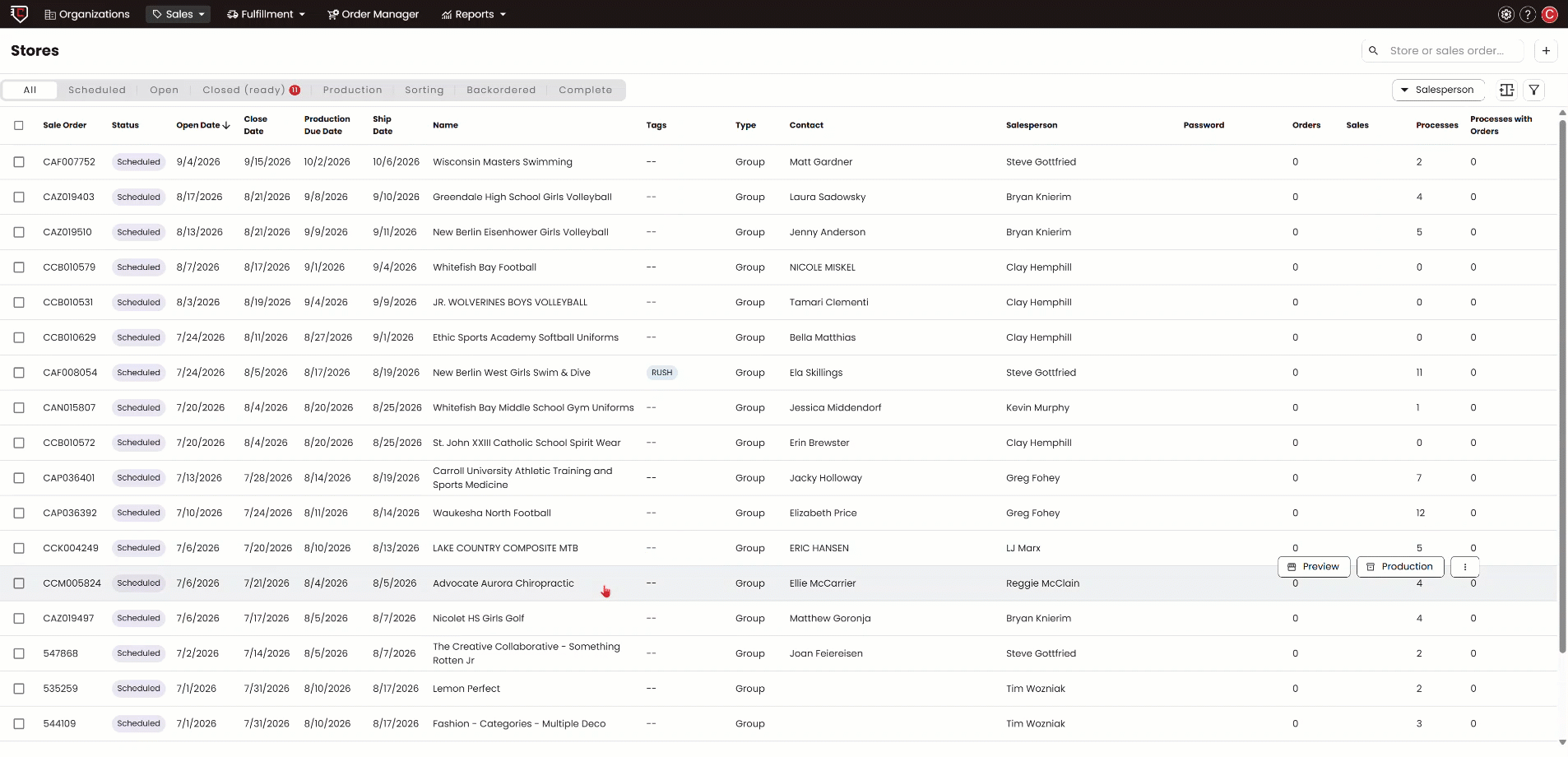Click the Production row action button
The width and height of the screenshot is (1568, 757).
click(x=1400, y=566)
